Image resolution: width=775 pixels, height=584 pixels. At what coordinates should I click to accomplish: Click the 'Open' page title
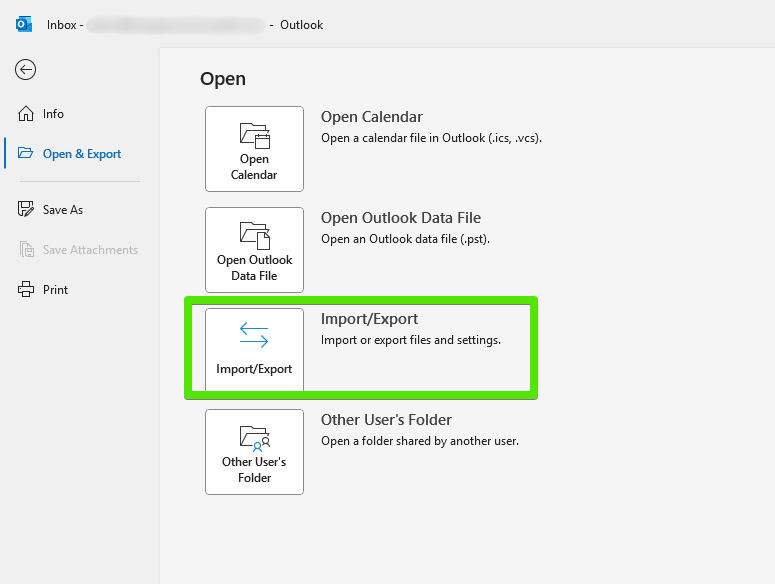tap(223, 79)
